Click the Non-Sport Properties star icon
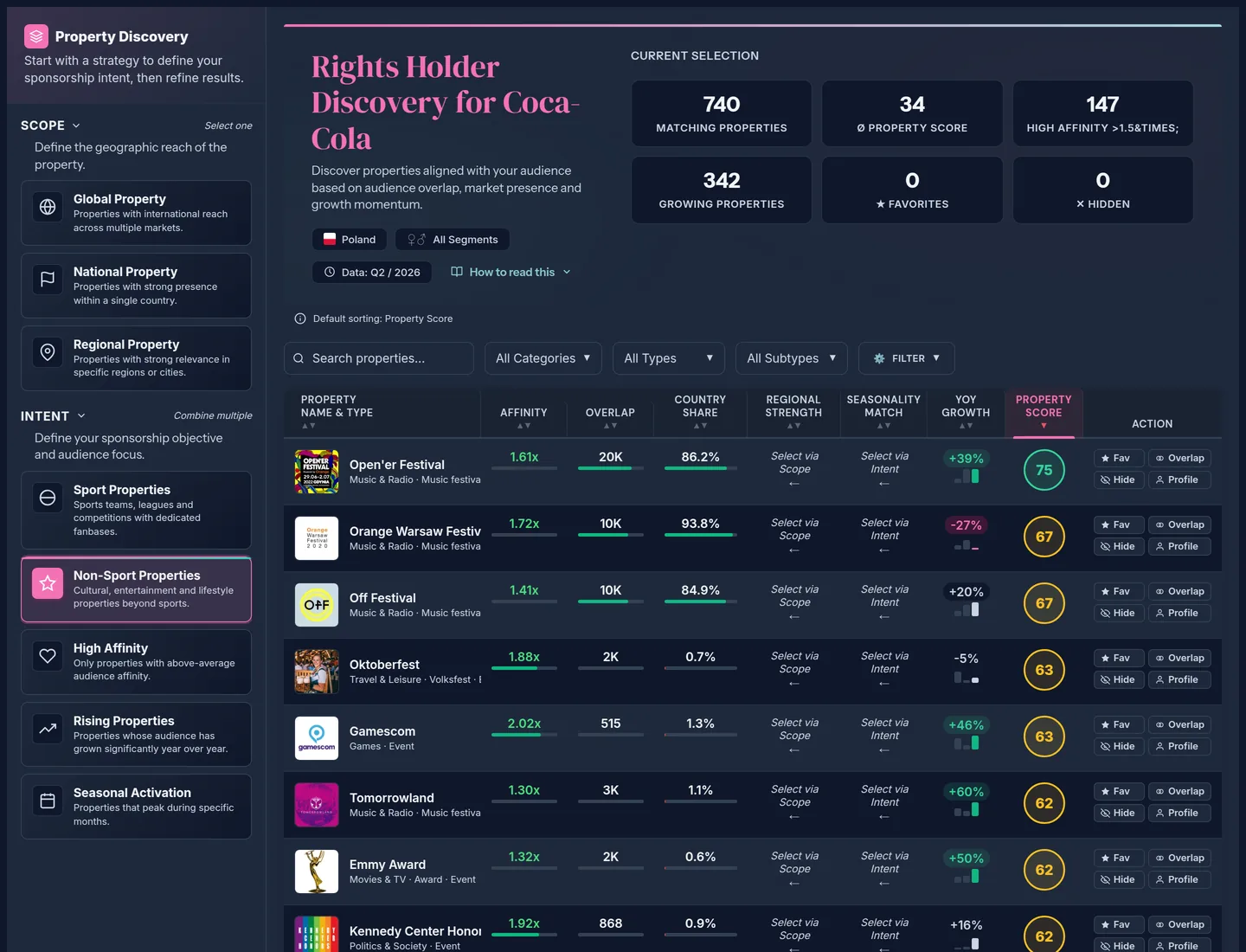 [x=48, y=583]
